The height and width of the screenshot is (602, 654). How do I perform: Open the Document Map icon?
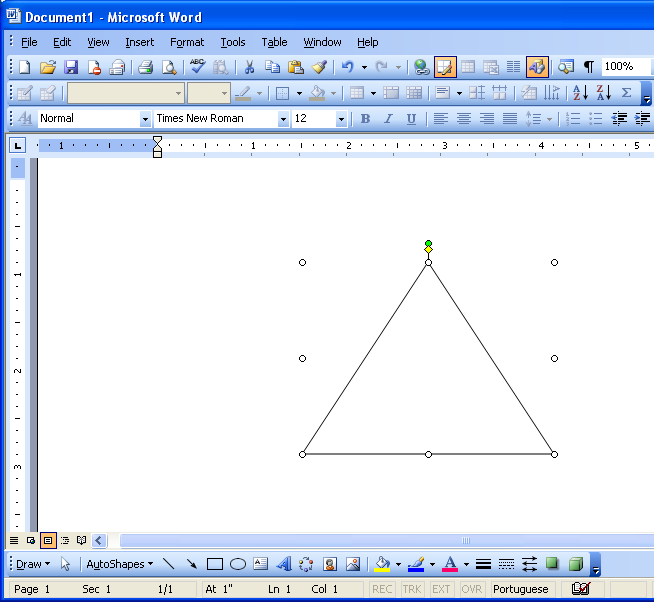click(x=566, y=67)
